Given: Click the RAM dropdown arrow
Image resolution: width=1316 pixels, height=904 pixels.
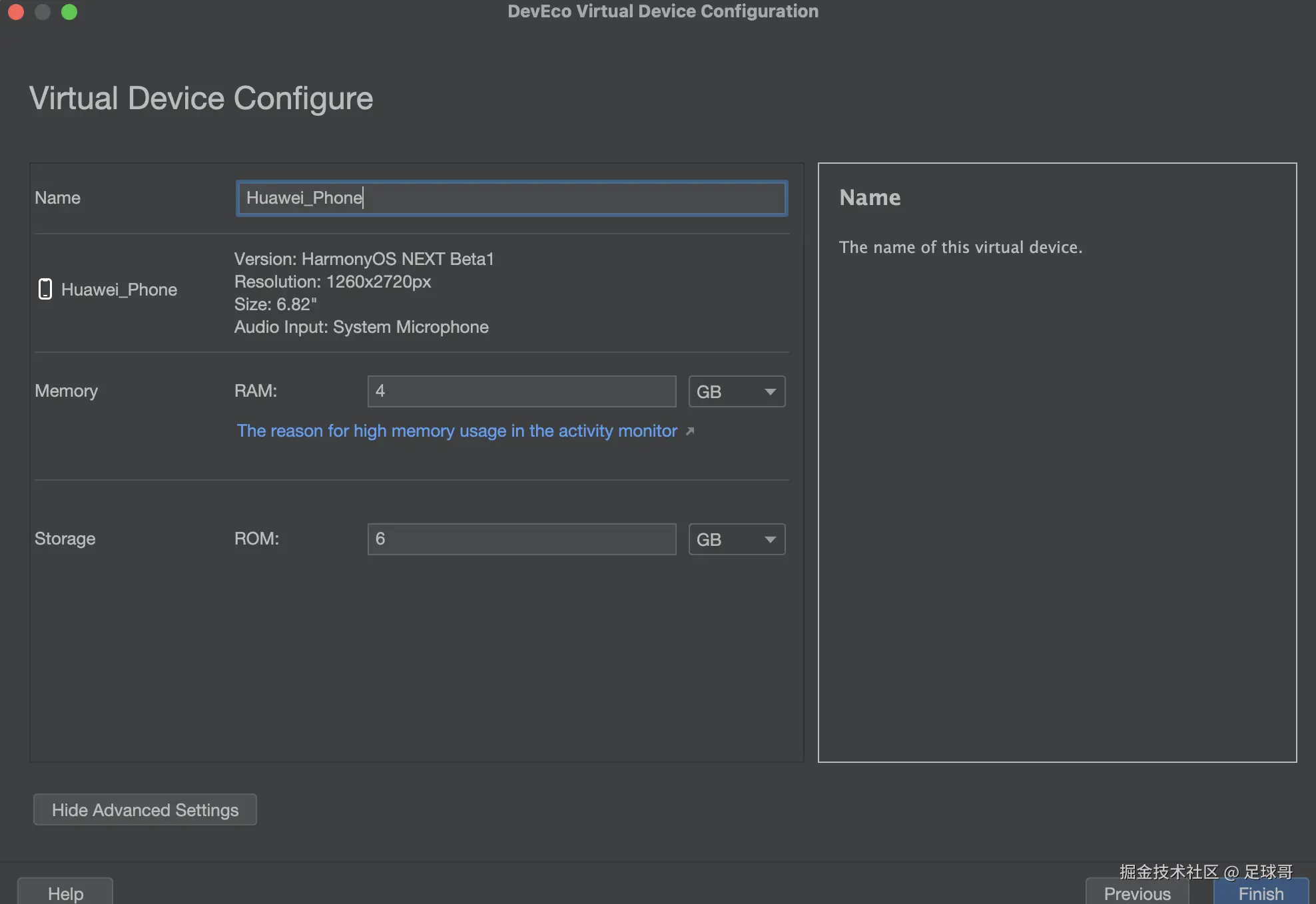Looking at the screenshot, I should pyautogui.click(x=770, y=391).
